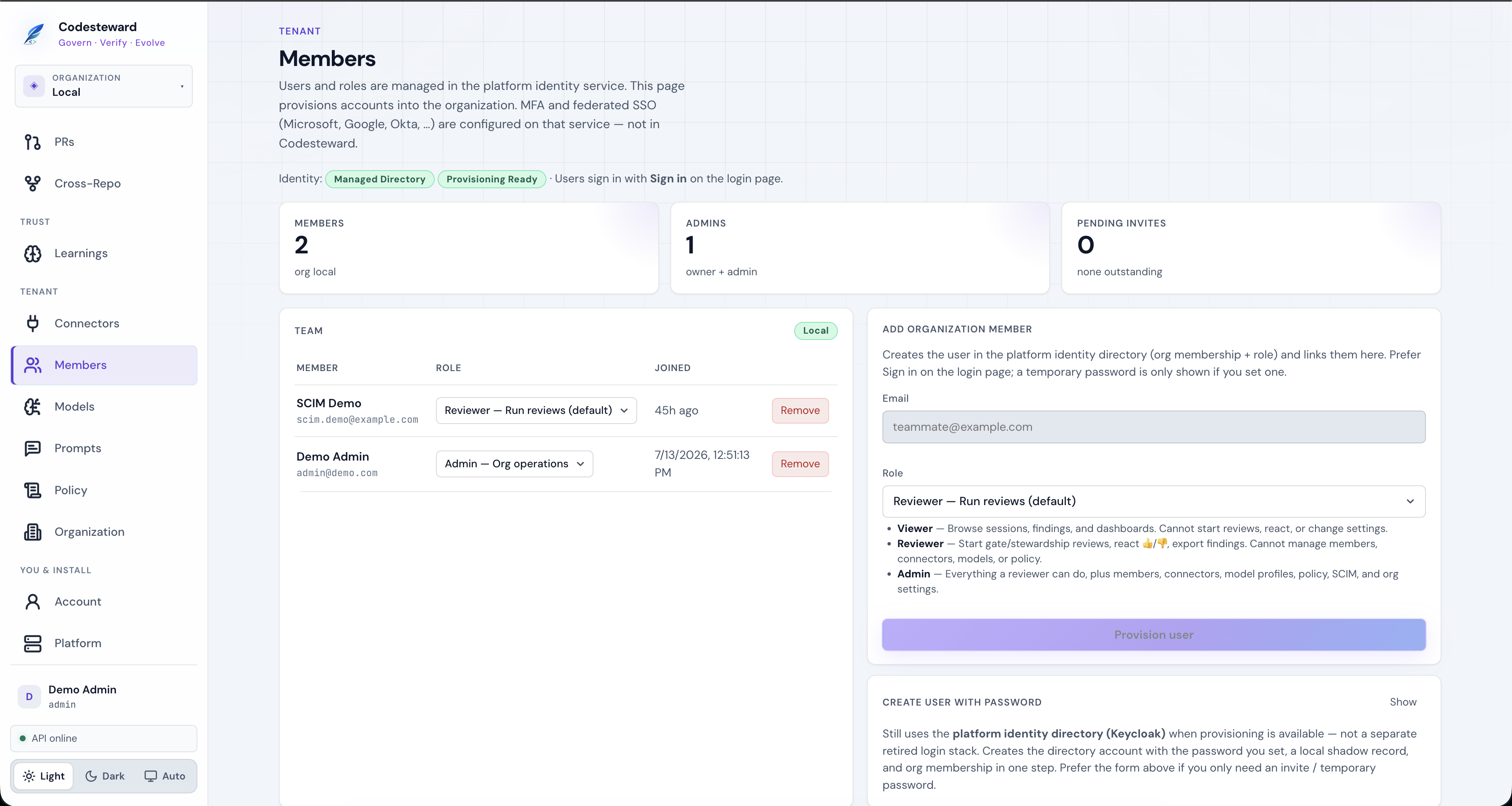Switch theme to Dark
This screenshot has width=1512, height=806.
click(105, 776)
